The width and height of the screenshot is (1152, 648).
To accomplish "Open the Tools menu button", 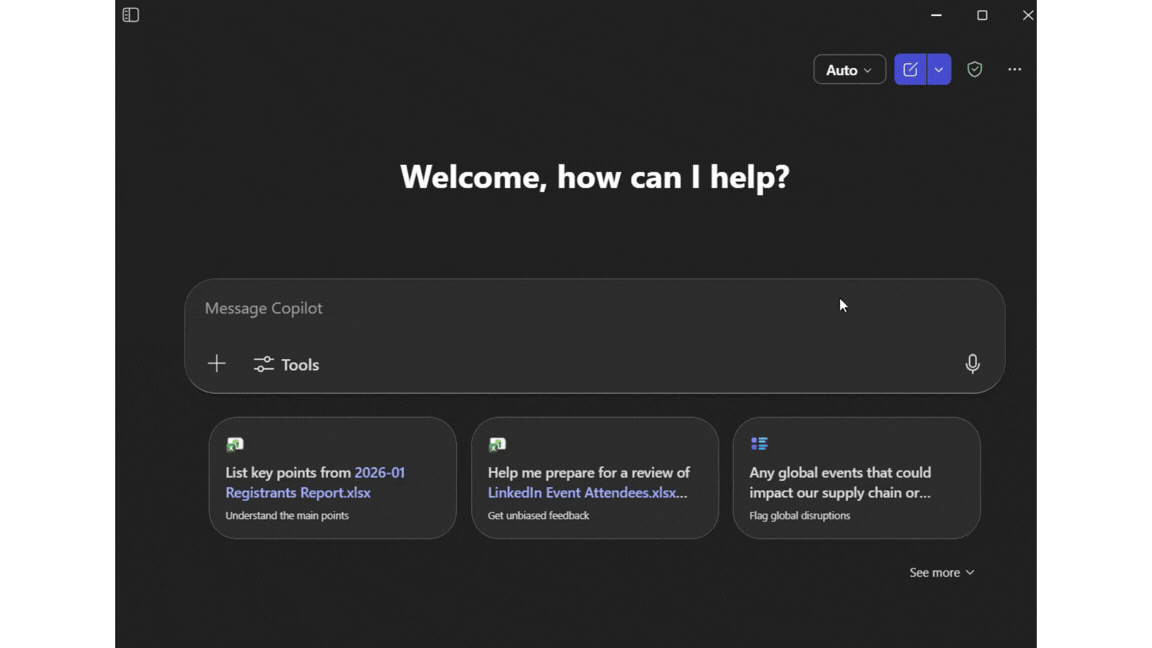I will (x=287, y=364).
